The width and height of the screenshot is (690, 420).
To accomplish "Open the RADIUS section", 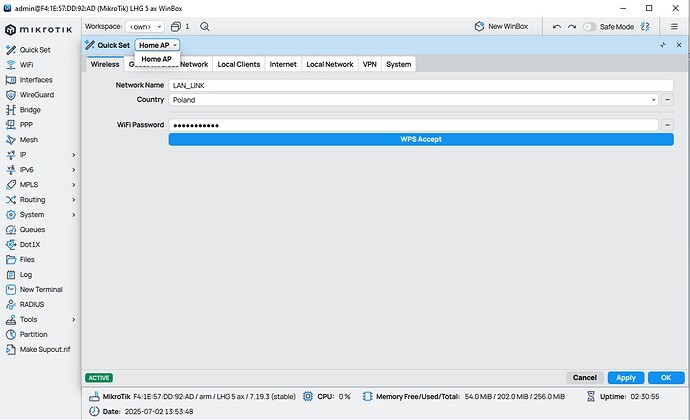I will [x=25, y=304].
